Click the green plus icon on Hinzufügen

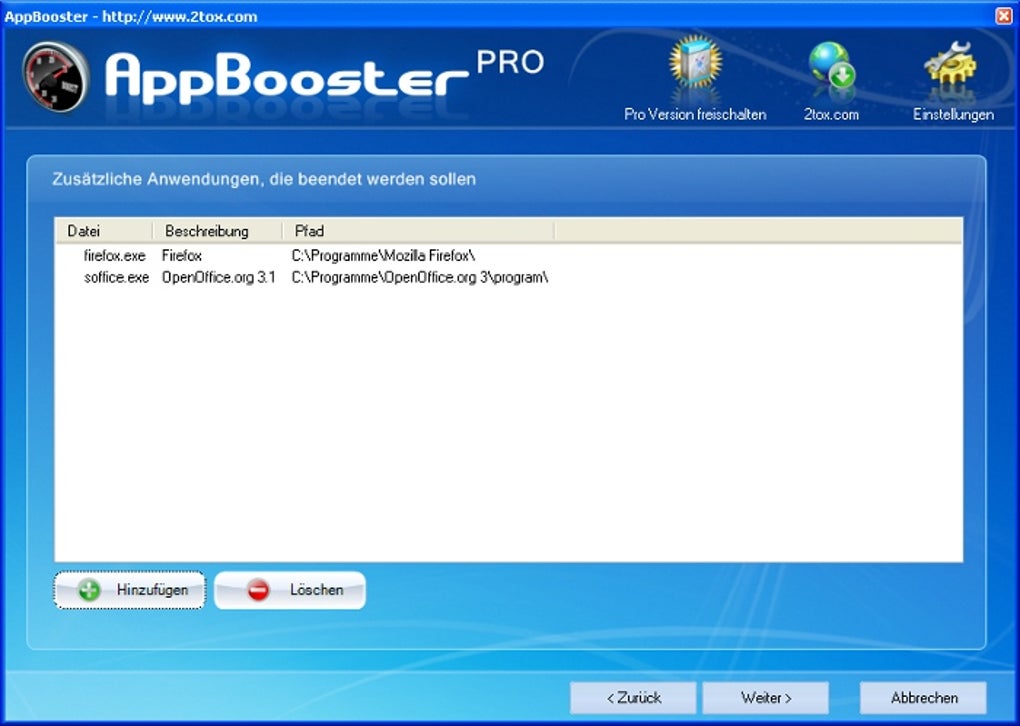[x=88, y=590]
